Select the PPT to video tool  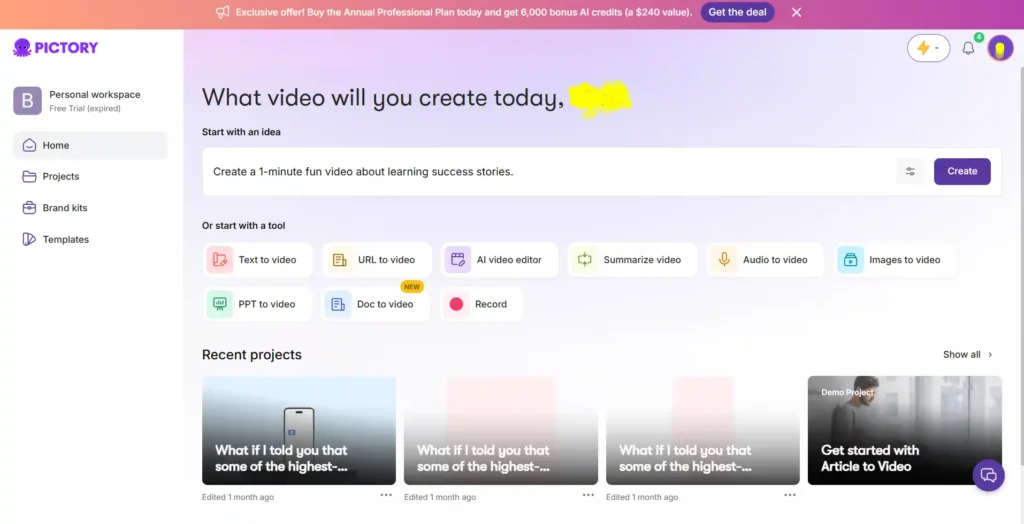258,304
